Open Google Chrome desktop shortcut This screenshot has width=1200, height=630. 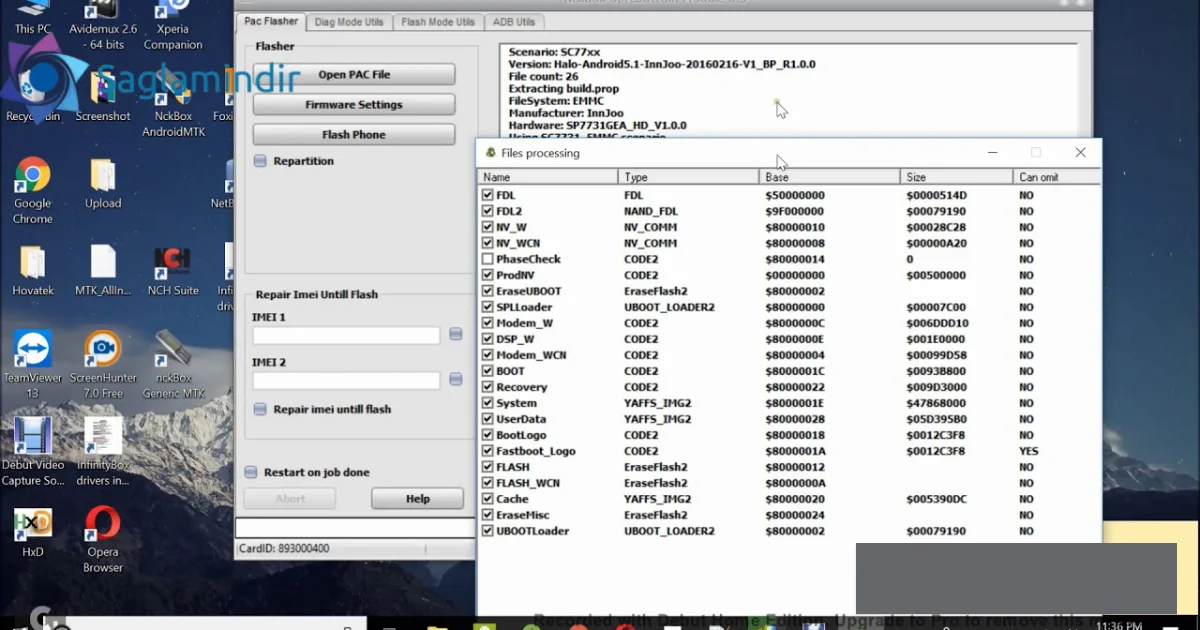tap(32, 190)
